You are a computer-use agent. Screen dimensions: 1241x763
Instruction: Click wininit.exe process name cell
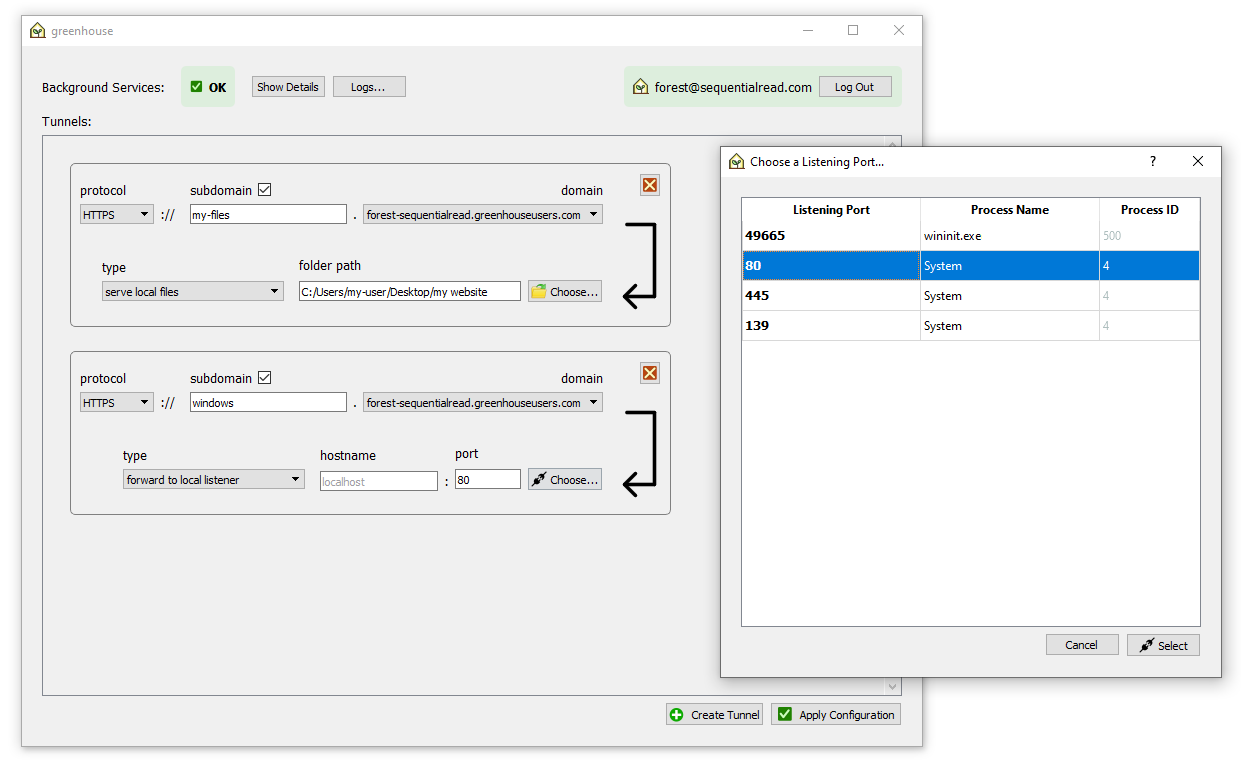[1010, 236]
